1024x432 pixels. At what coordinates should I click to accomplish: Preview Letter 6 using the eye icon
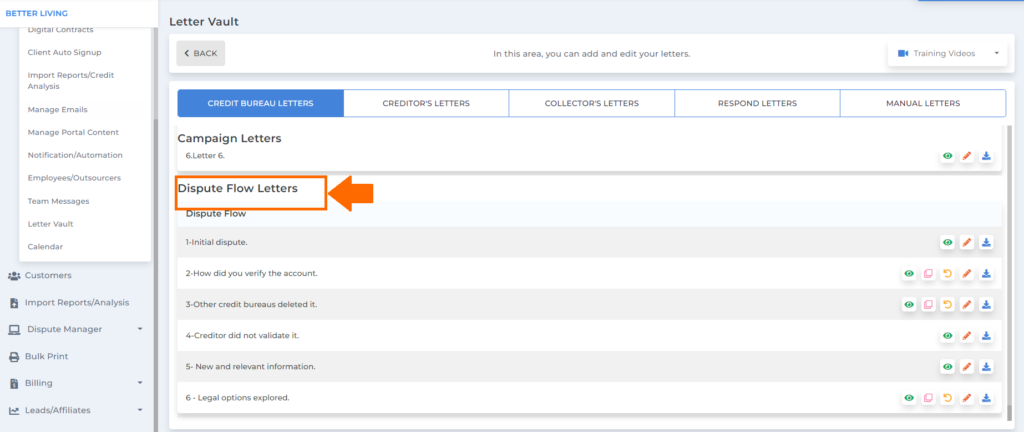[x=948, y=156]
